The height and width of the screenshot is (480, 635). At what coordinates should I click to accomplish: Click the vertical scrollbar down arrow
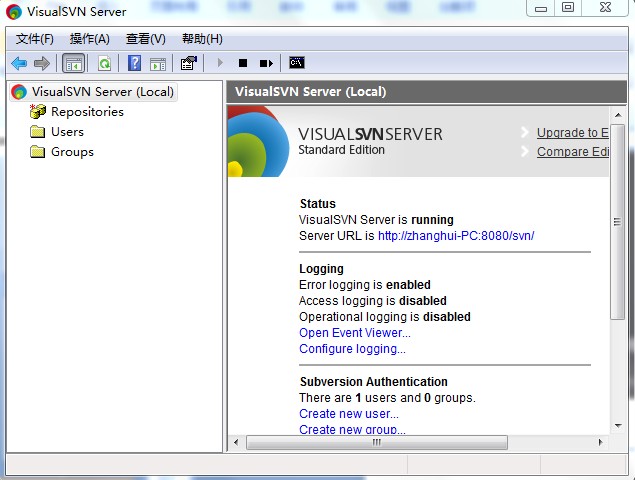pyautogui.click(x=618, y=426)
